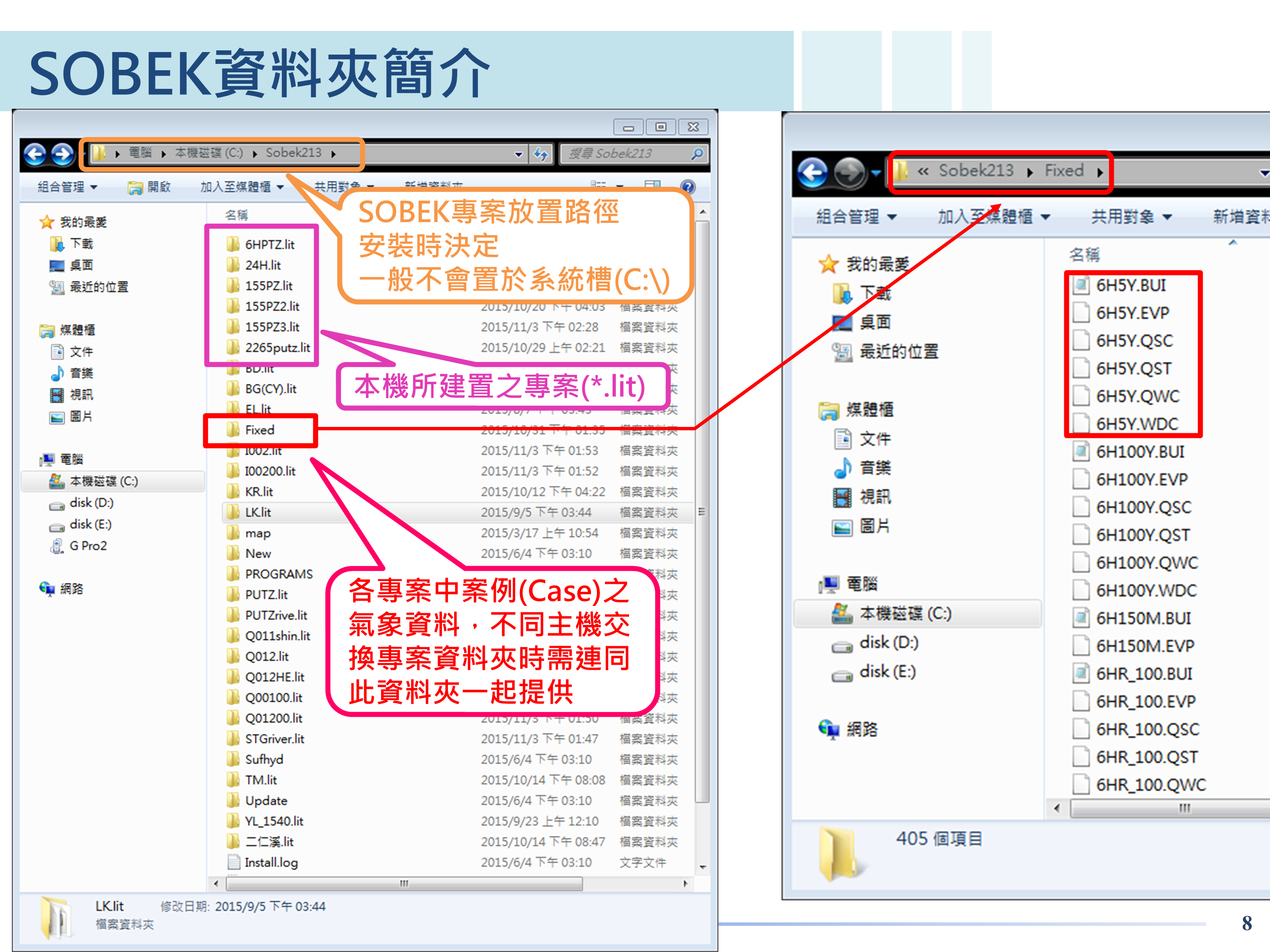Select the Install.log file icon
The image size is (1270, 952).
[x=233, y=862]
